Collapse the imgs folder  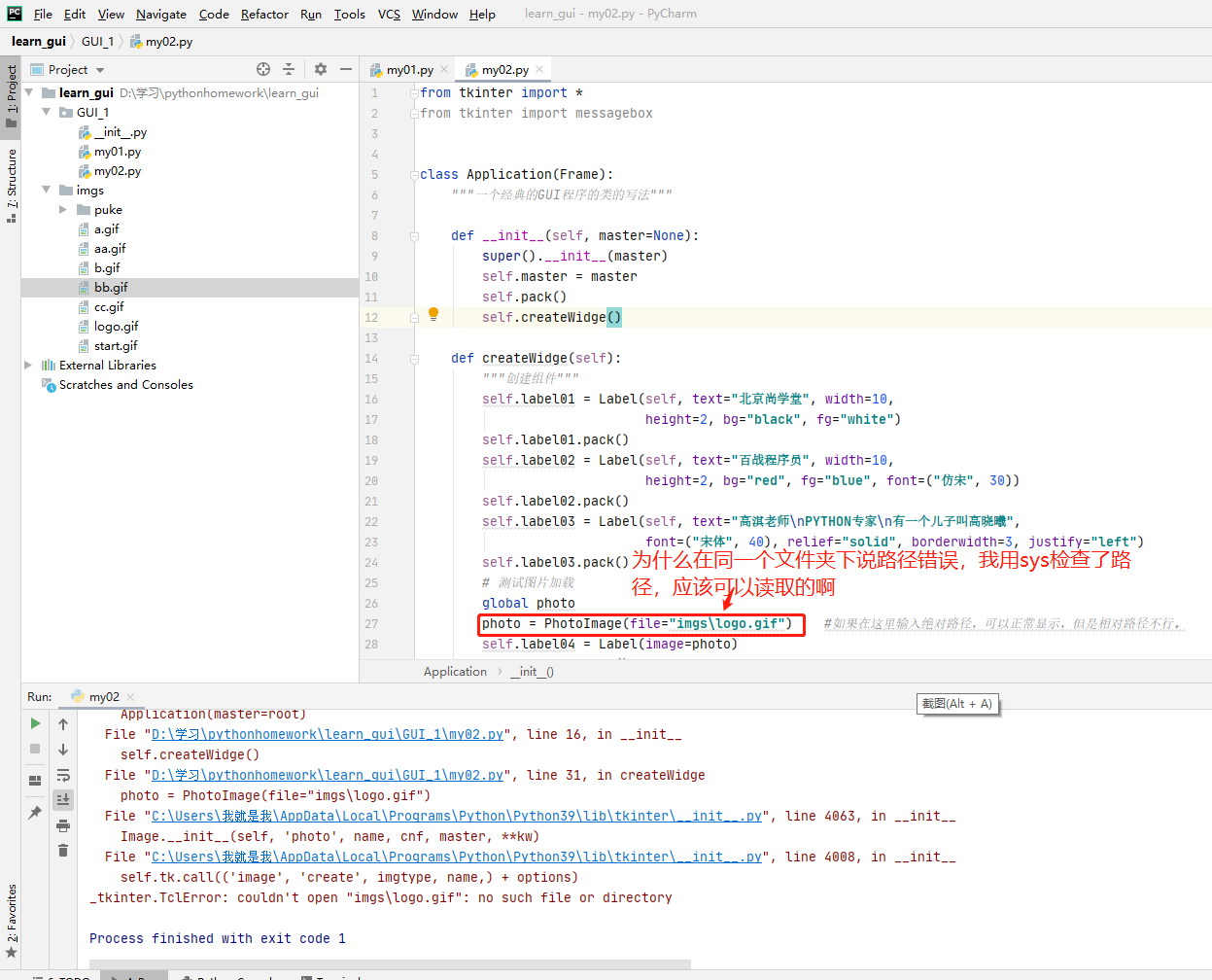pos(46,190)
